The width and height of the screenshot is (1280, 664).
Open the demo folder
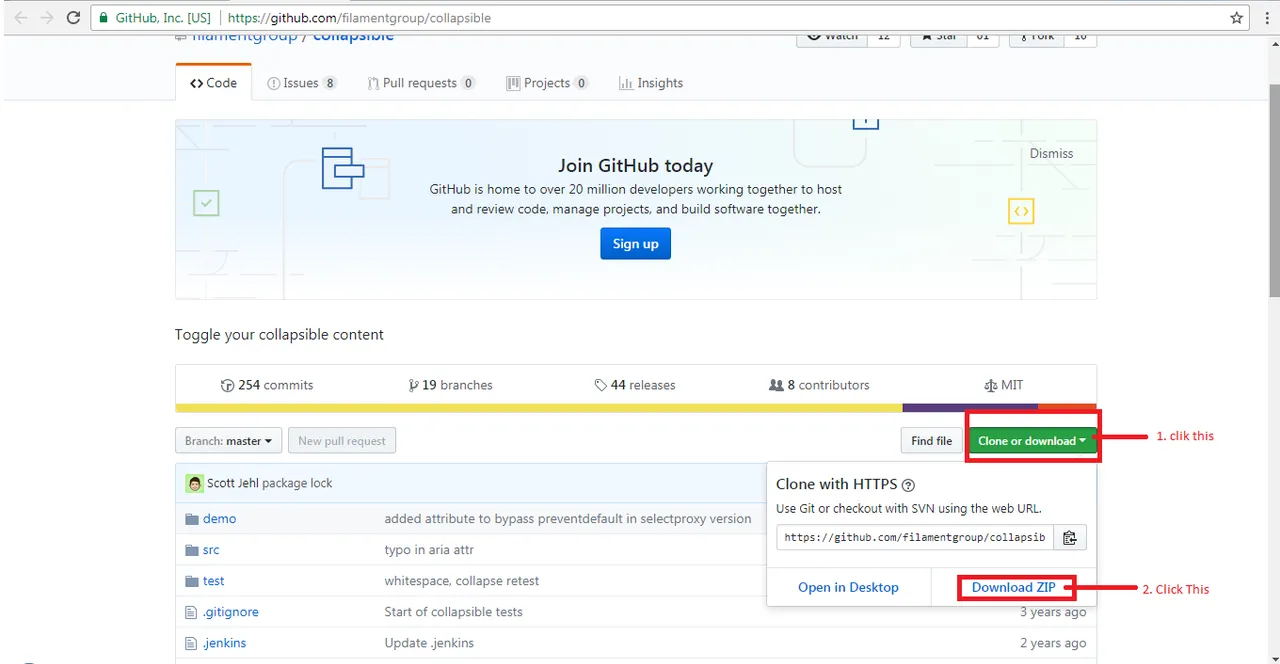click(x=219, y=519)
